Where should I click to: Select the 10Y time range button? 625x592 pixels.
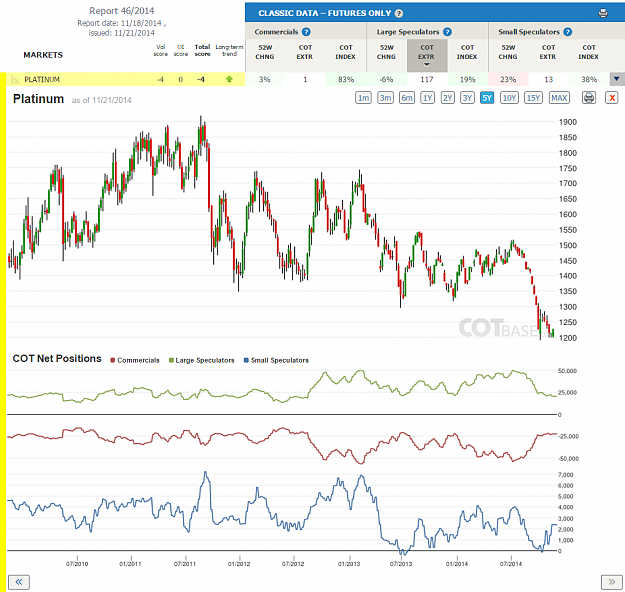(509, 98)
